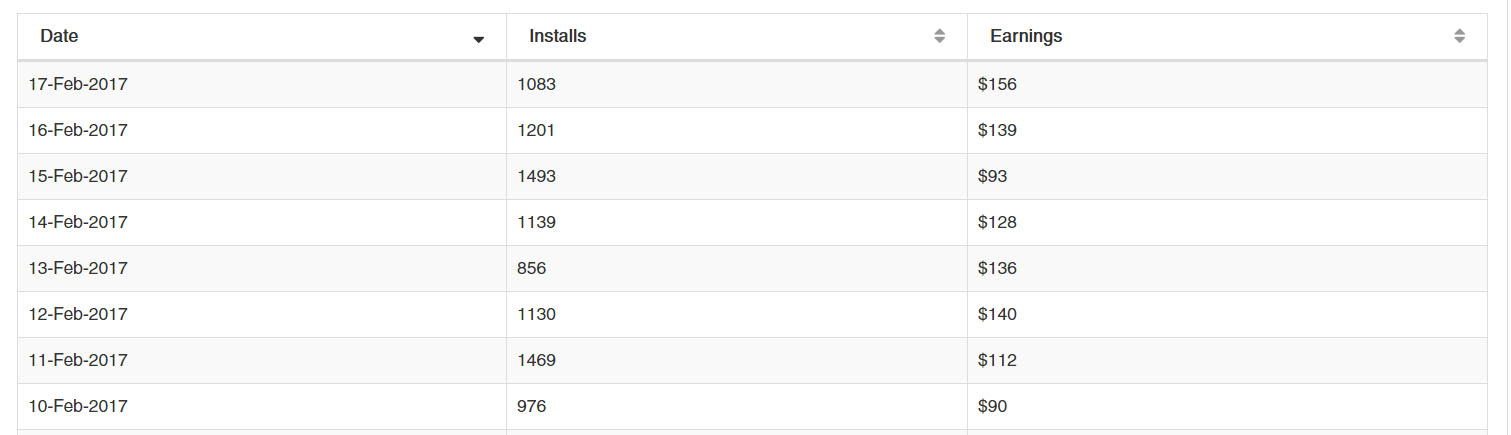Select installs value 856
1511x435 pixels.
[737, 269]
